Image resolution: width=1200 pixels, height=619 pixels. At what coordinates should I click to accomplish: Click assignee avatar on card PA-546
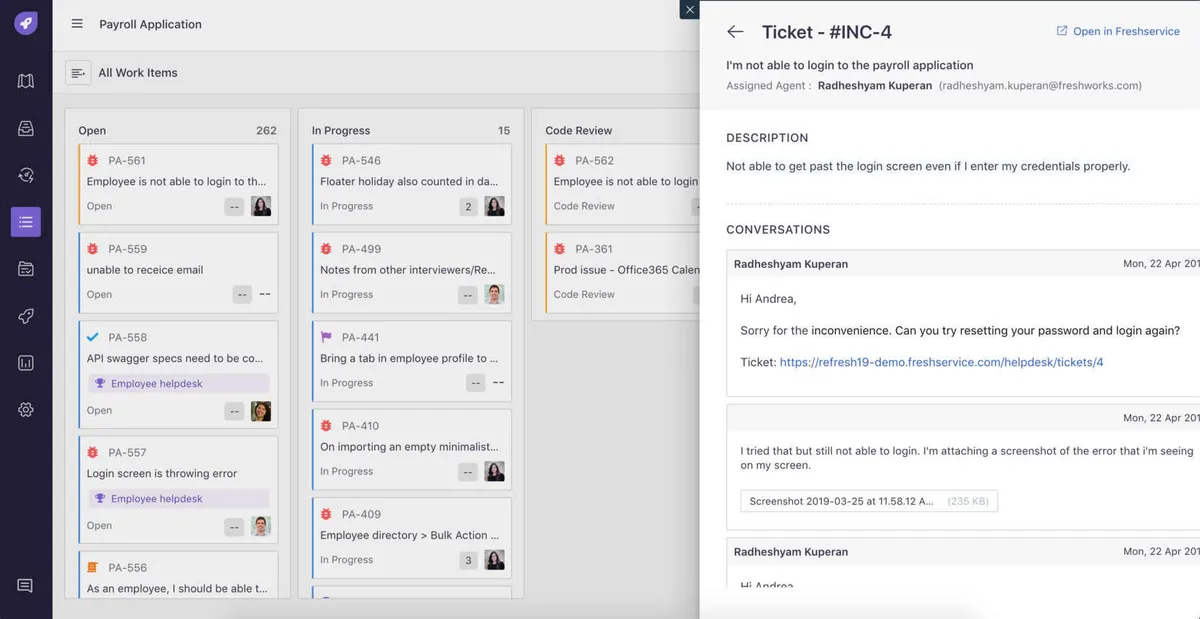(x=494, y=206)
